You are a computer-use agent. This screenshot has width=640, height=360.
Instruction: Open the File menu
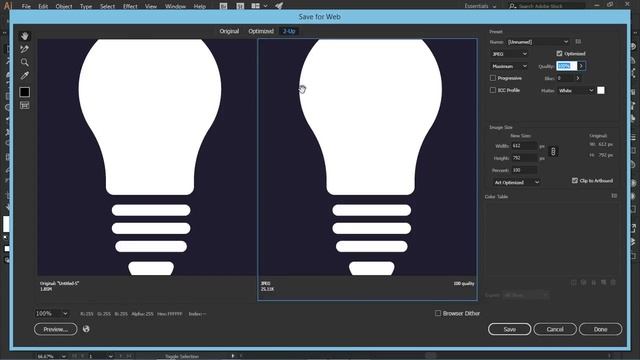26,6
